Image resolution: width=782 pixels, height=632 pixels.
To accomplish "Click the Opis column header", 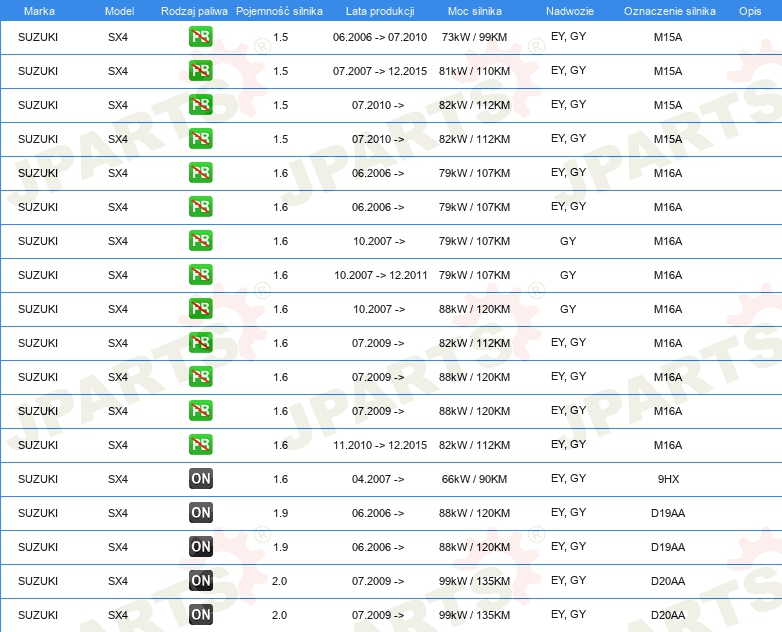I will point(750,11).
